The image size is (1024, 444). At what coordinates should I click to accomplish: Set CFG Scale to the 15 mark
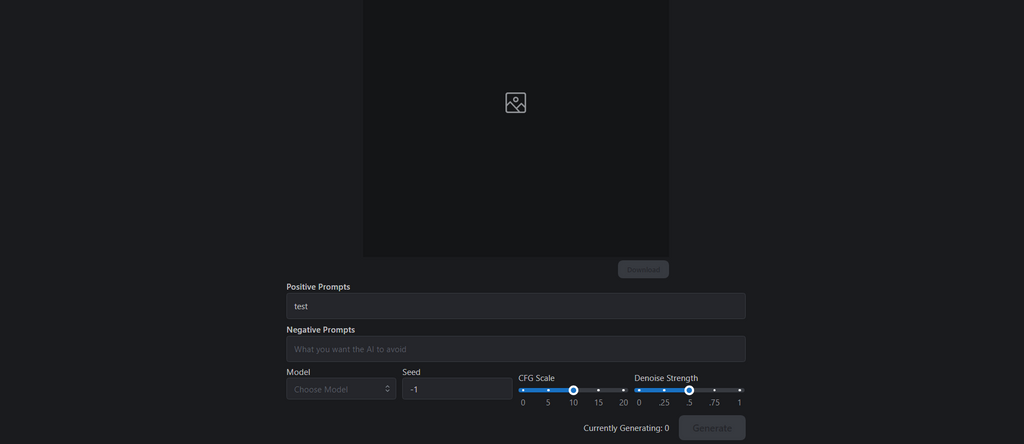point(598,390)
